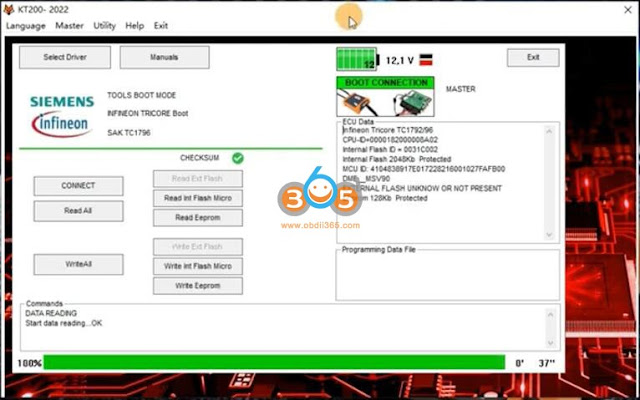Click the 'DATA READING' command line

coord(51,313)
